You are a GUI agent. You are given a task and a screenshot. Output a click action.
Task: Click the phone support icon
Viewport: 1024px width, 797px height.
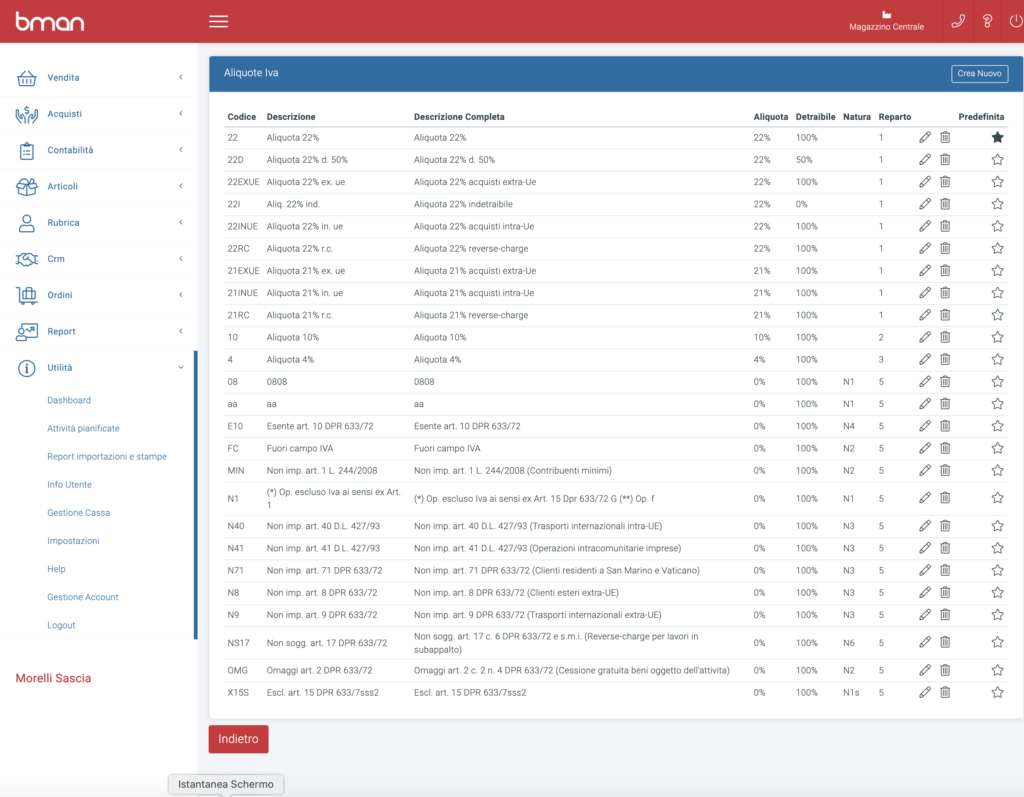tap(958, 22)
